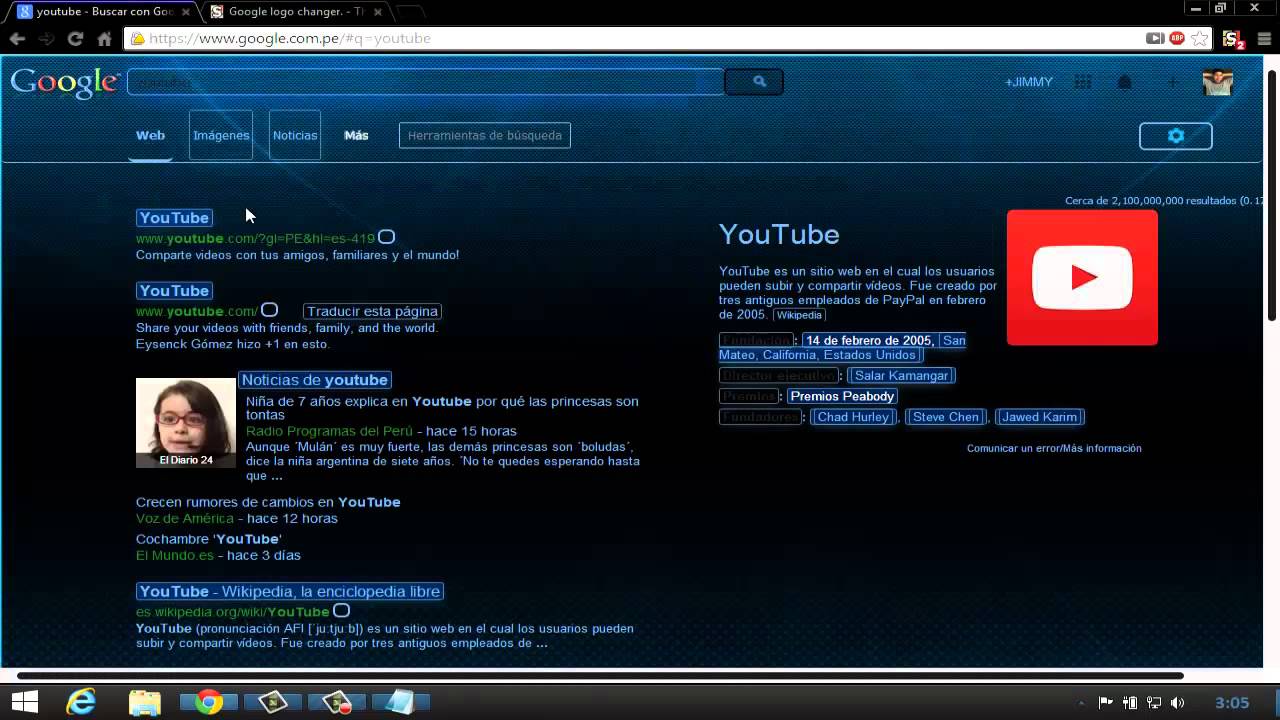Switch to the 'Google logo changer' browser tab
Image resolution: width=1280 pixels, height=720 pixels.
[x=297, y=12]
